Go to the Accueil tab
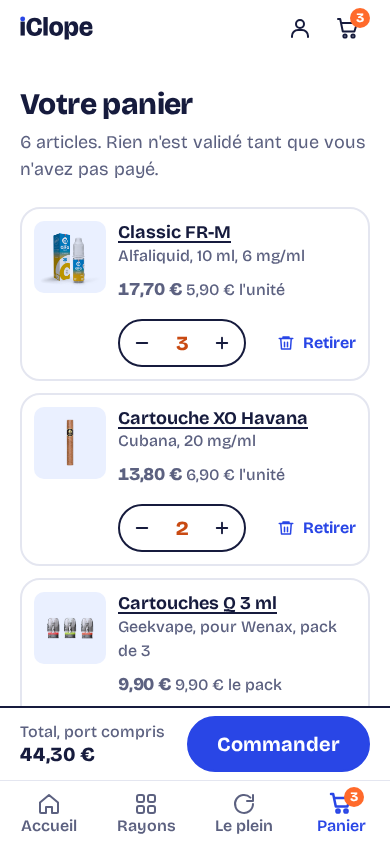 (x=49, y=813)
